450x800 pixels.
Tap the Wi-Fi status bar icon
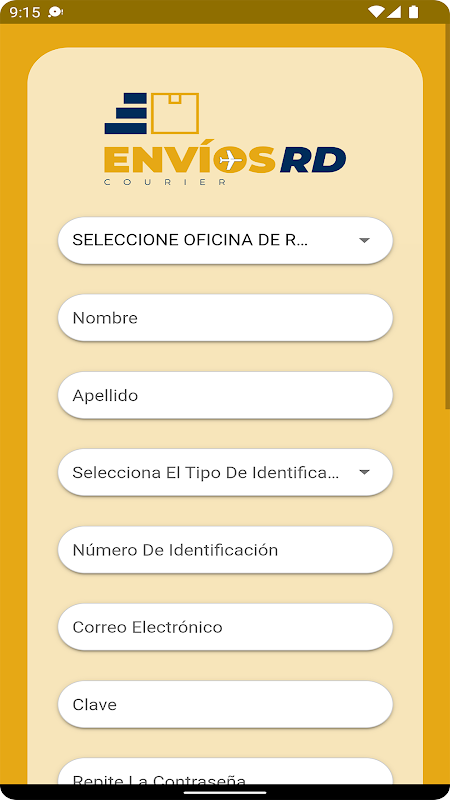click(376, 12)
